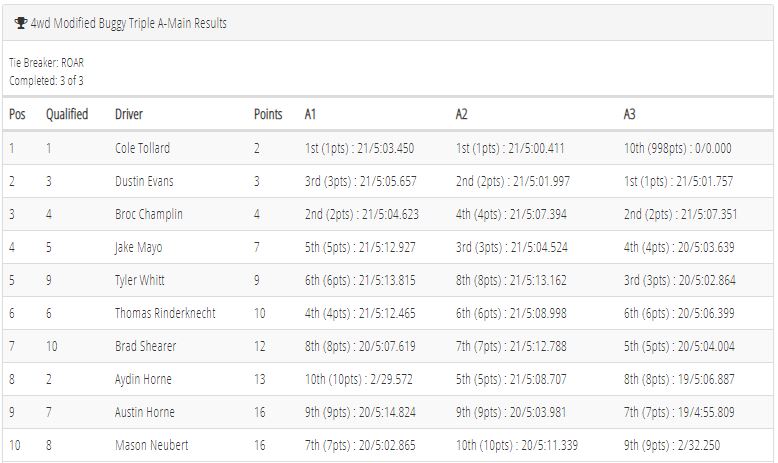
Task: Click the A1 column header
Action: [310, 114]
